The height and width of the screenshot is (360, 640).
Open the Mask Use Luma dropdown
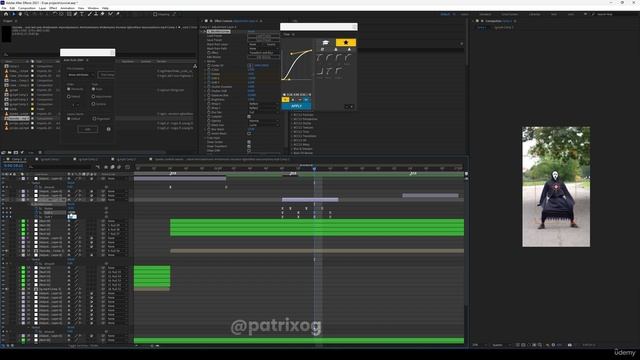pos(263,125)
